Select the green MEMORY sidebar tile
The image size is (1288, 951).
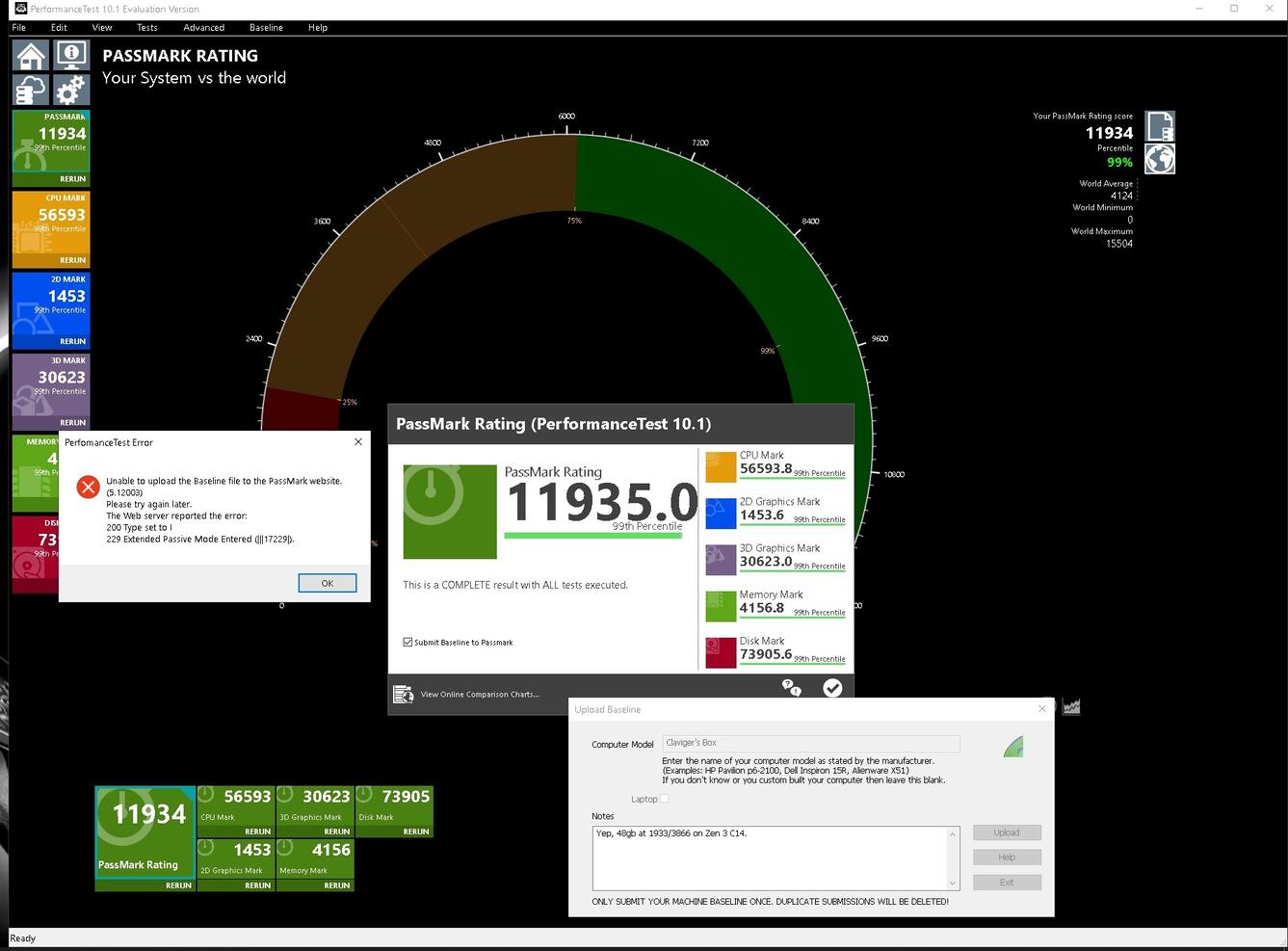coord(36,472)
